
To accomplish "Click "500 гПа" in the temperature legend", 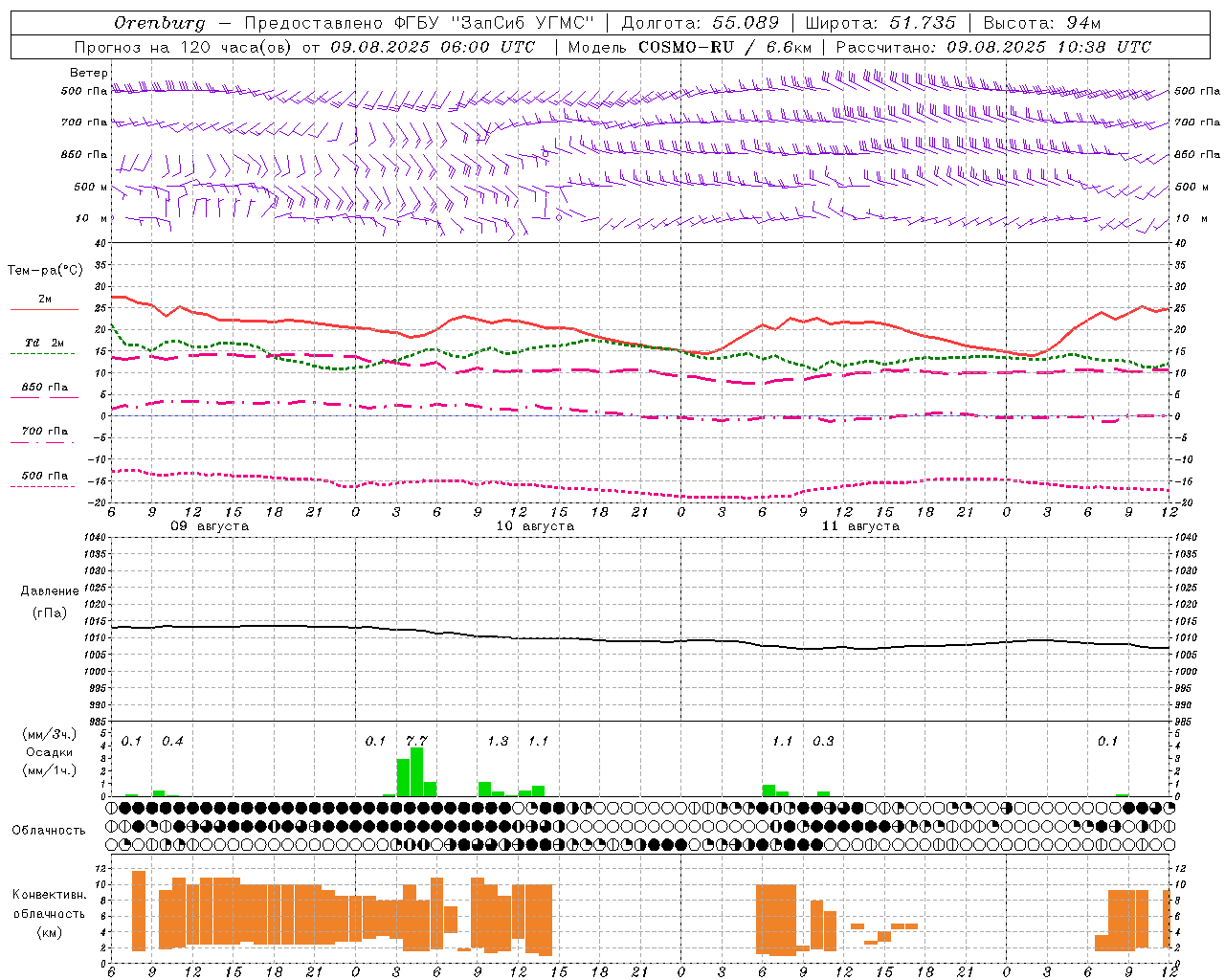I will (x=44, y=476).
